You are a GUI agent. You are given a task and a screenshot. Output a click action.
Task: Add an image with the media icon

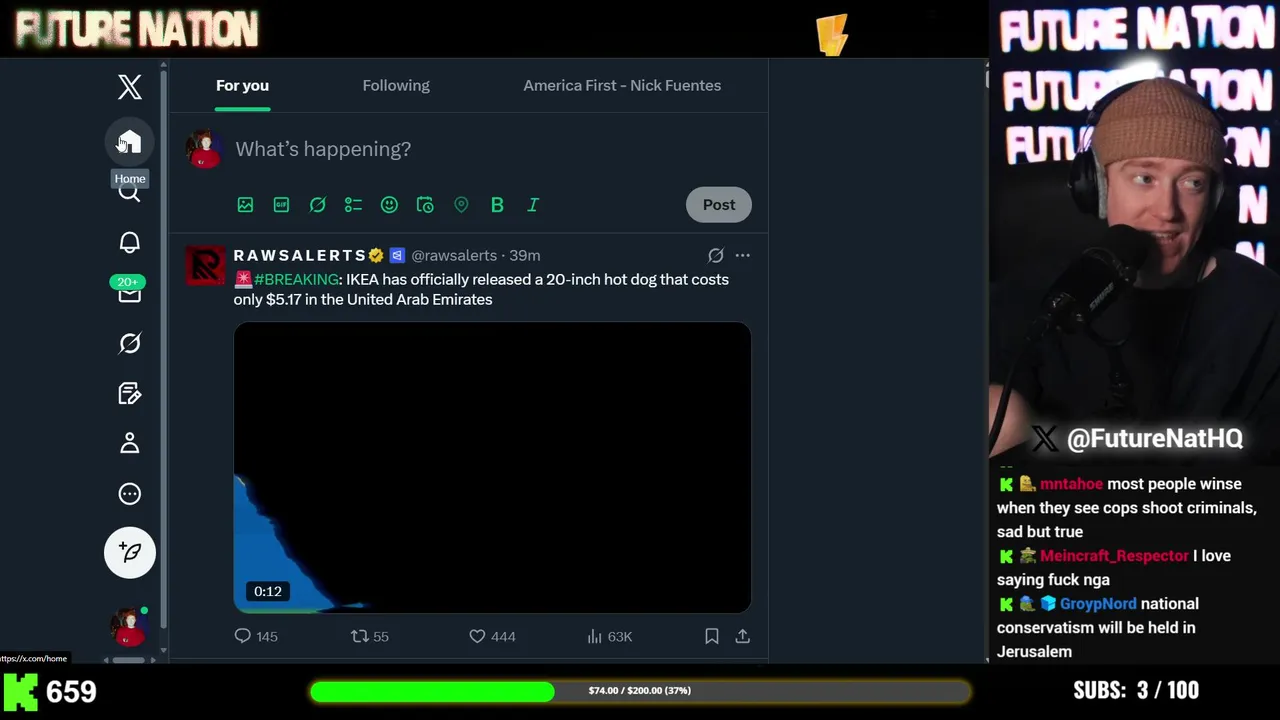pyautogui.click(x=245, y=205)
